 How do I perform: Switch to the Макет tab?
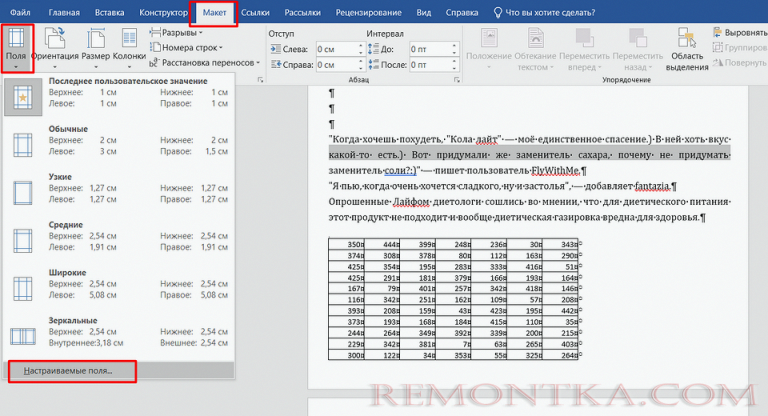pyautogui.click(x=215, y=12)
